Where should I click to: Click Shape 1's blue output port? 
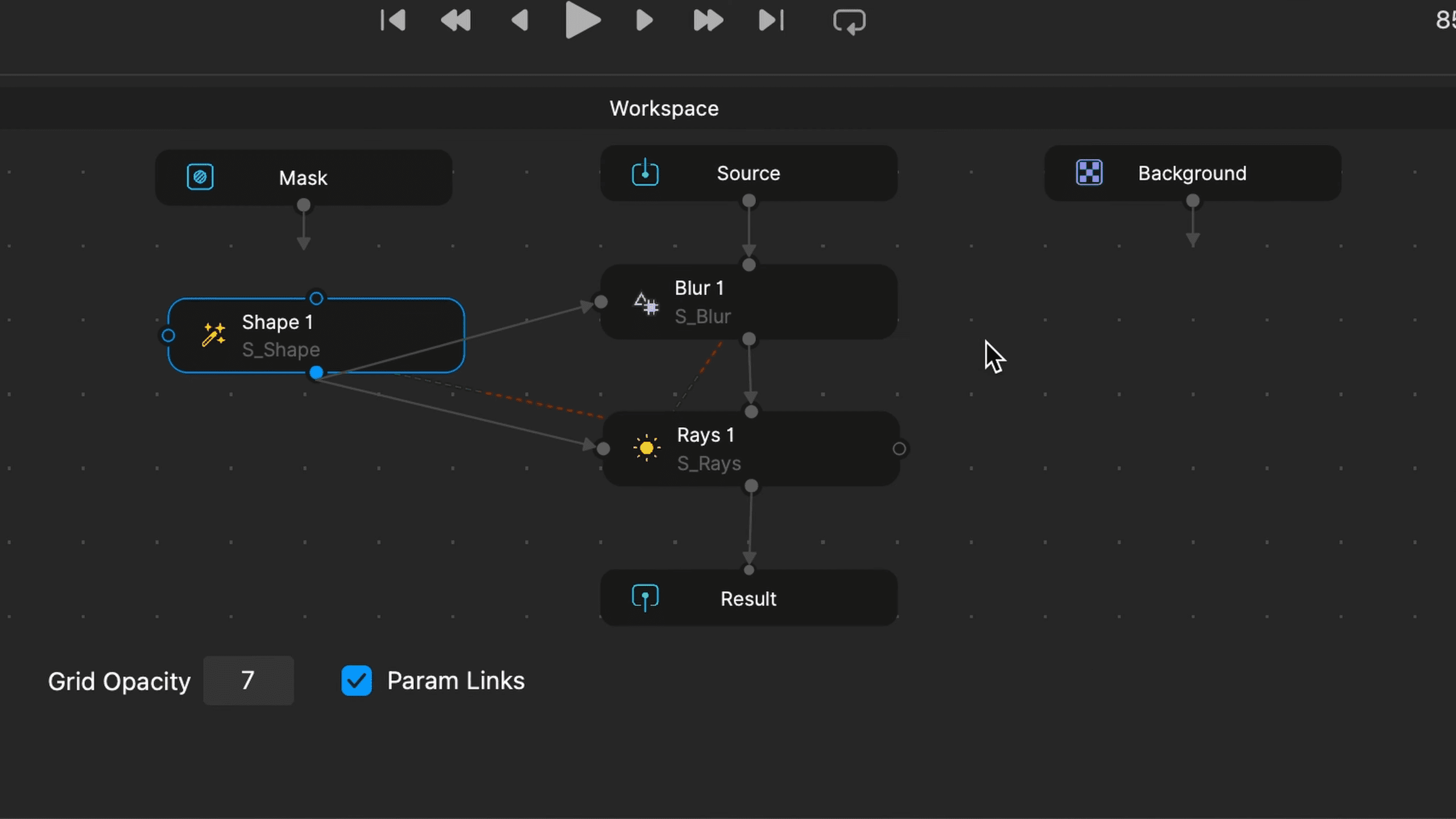(316, 373)
